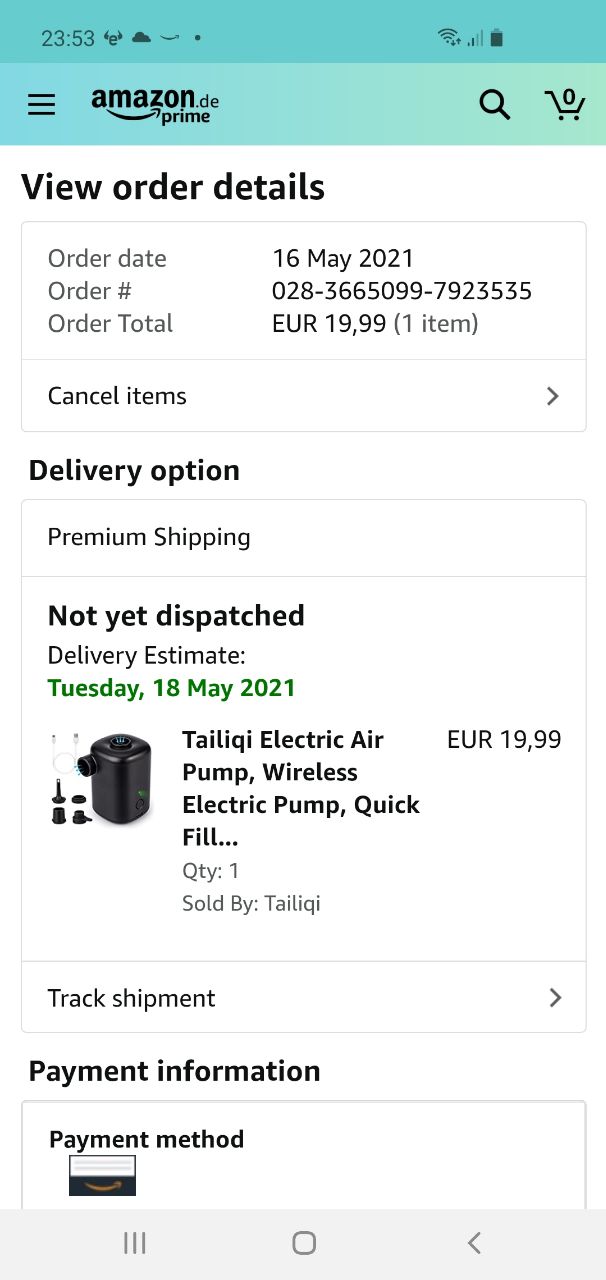This screenshot has width=606, height=1280.
Task: Tap Android back navigation arrow
Action: (x=474, y=1243)
